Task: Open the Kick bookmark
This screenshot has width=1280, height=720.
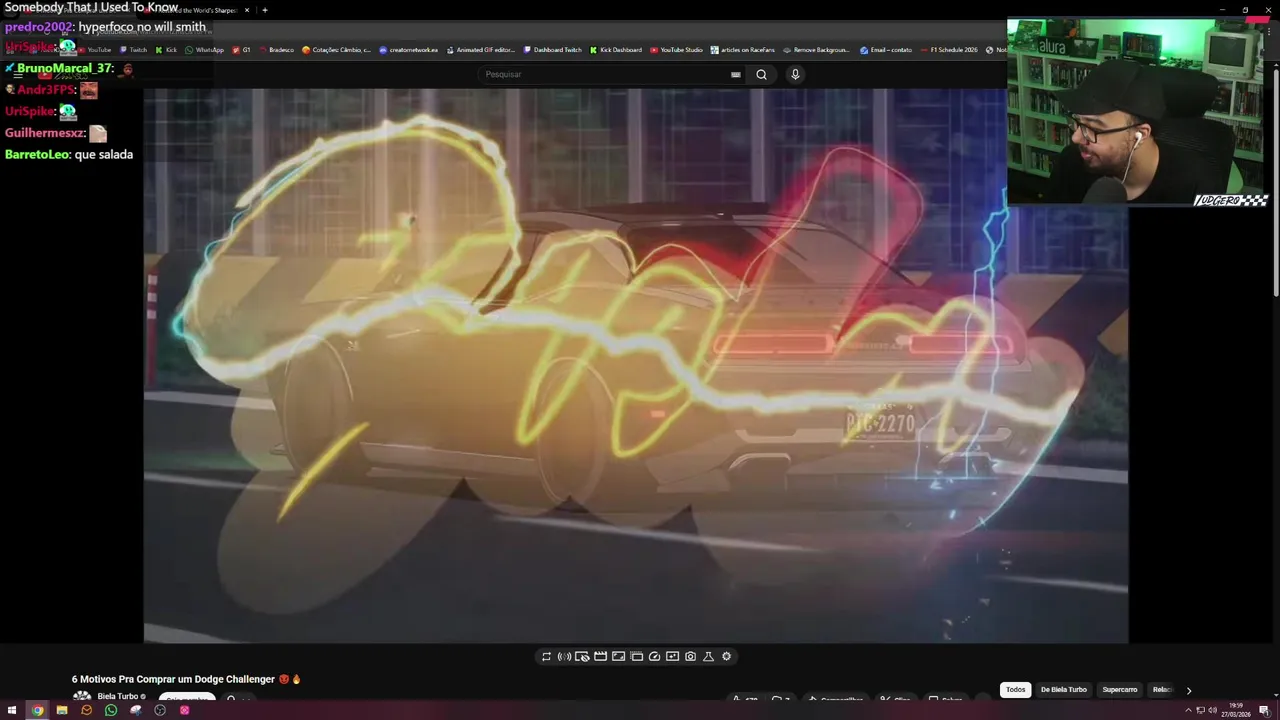Action: [x=166, y=50]
